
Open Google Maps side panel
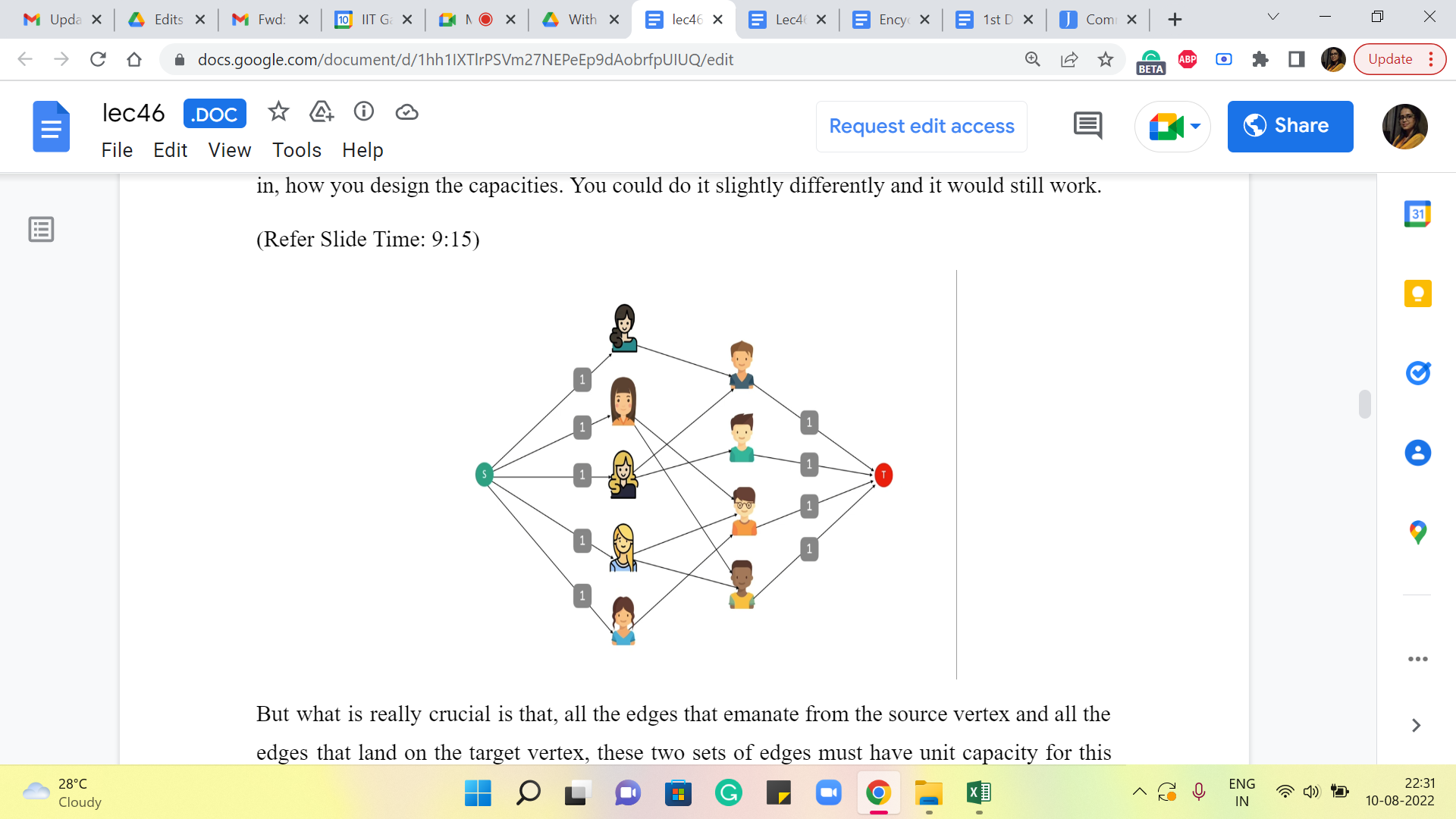(1417, 532)
